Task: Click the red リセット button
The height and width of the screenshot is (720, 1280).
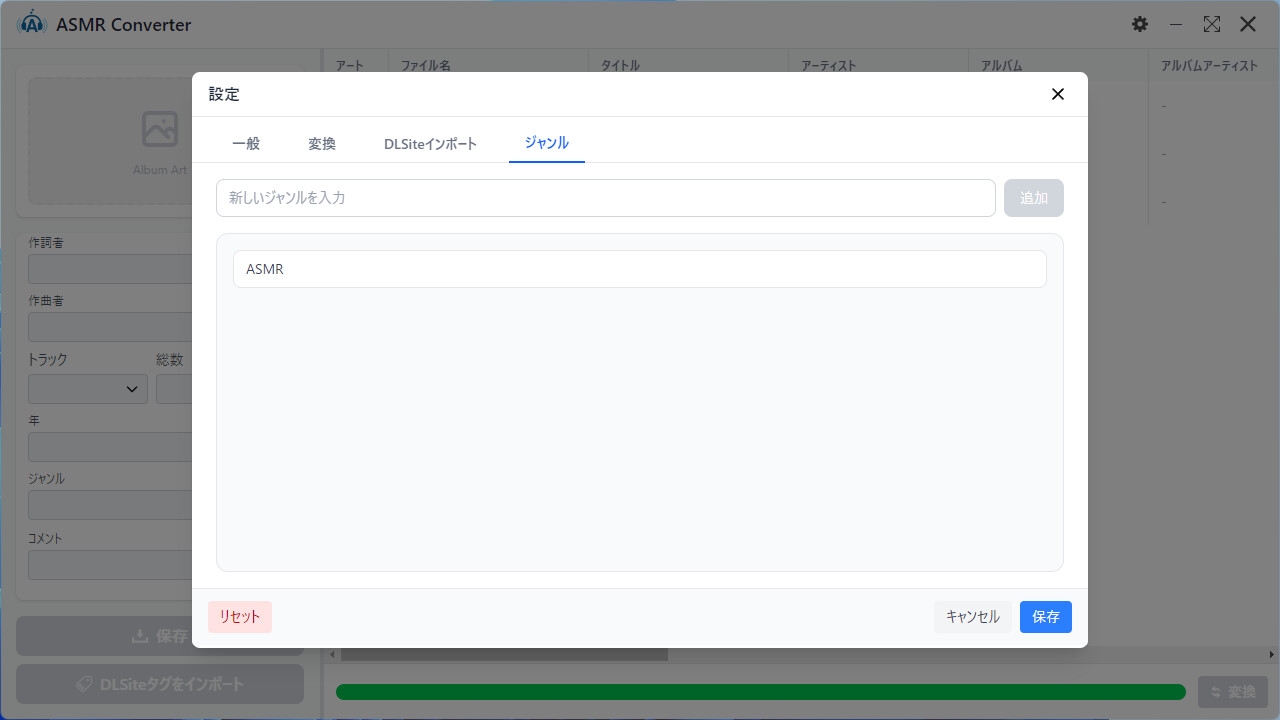Action: click(x=240, y=617)
